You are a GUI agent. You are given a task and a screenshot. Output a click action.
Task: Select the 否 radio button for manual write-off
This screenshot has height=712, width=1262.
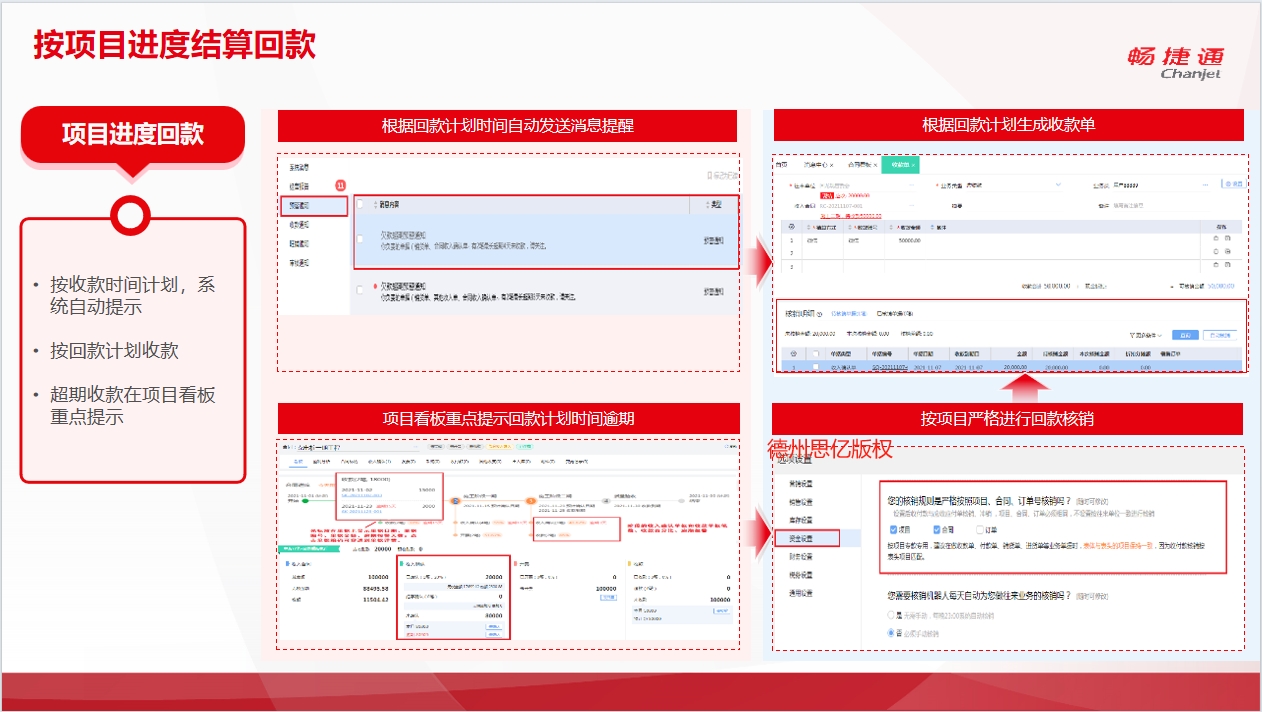point(892,633)
